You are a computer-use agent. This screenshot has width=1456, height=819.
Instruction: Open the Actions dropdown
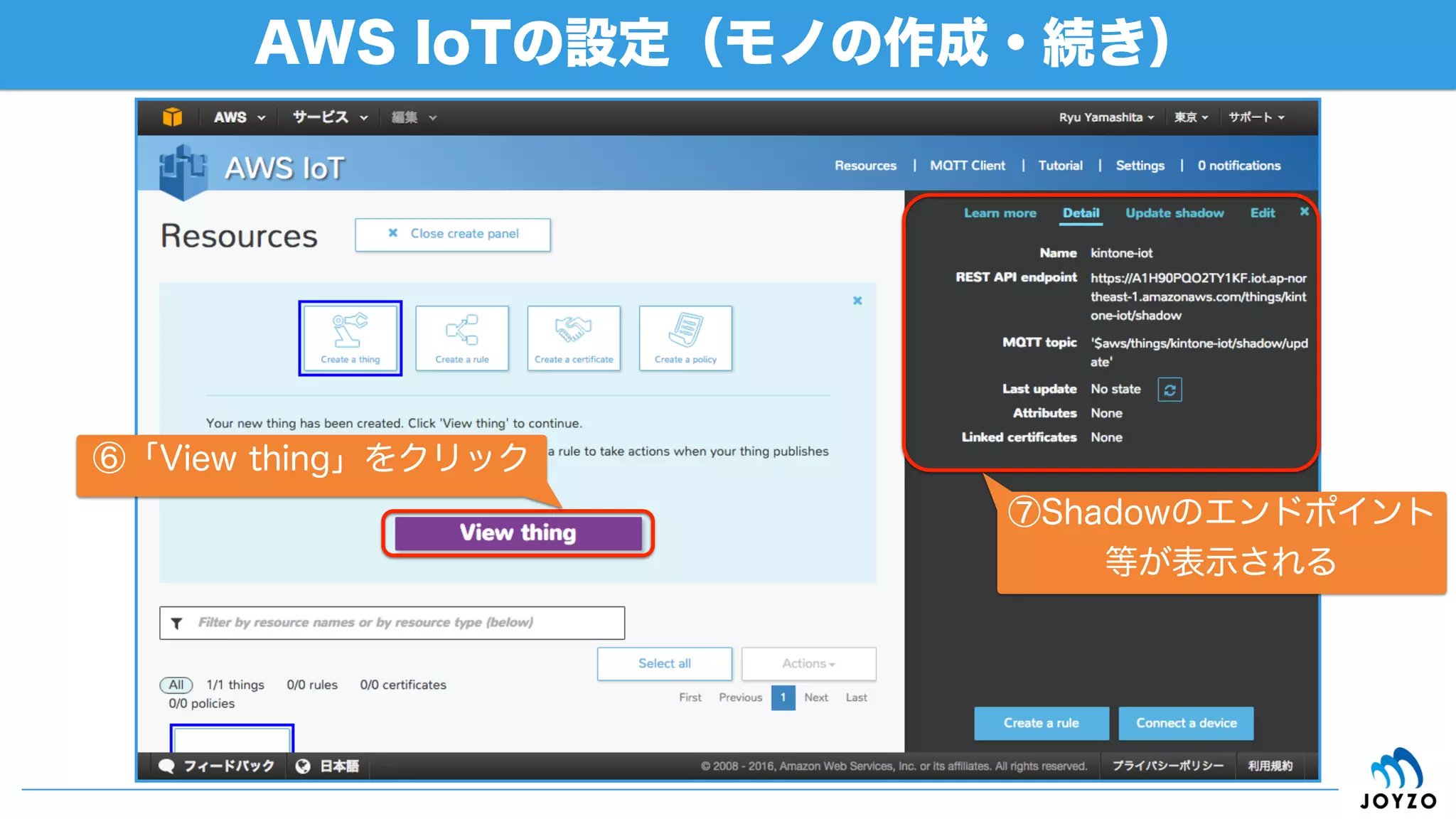tap(808, 663)
